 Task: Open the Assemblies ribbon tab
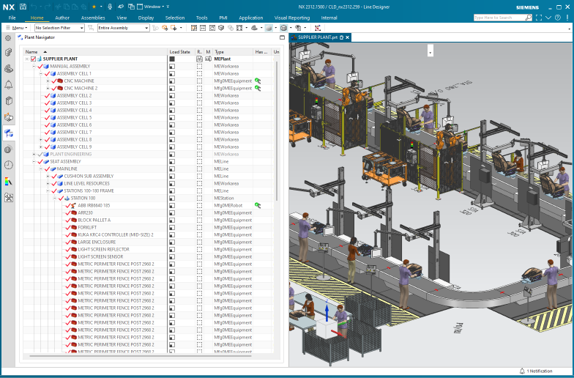93,18
